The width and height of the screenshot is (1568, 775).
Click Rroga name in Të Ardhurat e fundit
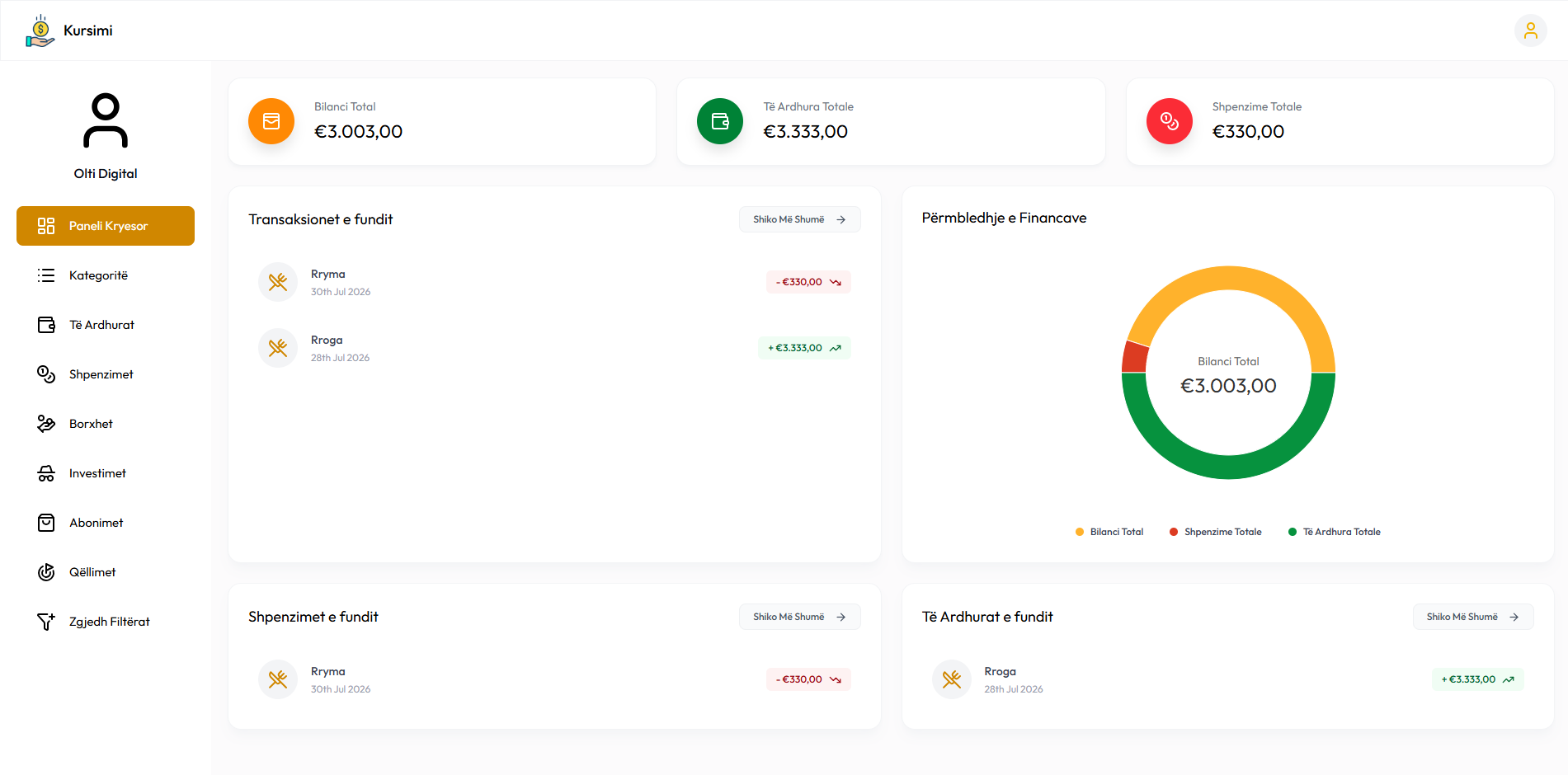point(1000,672)
